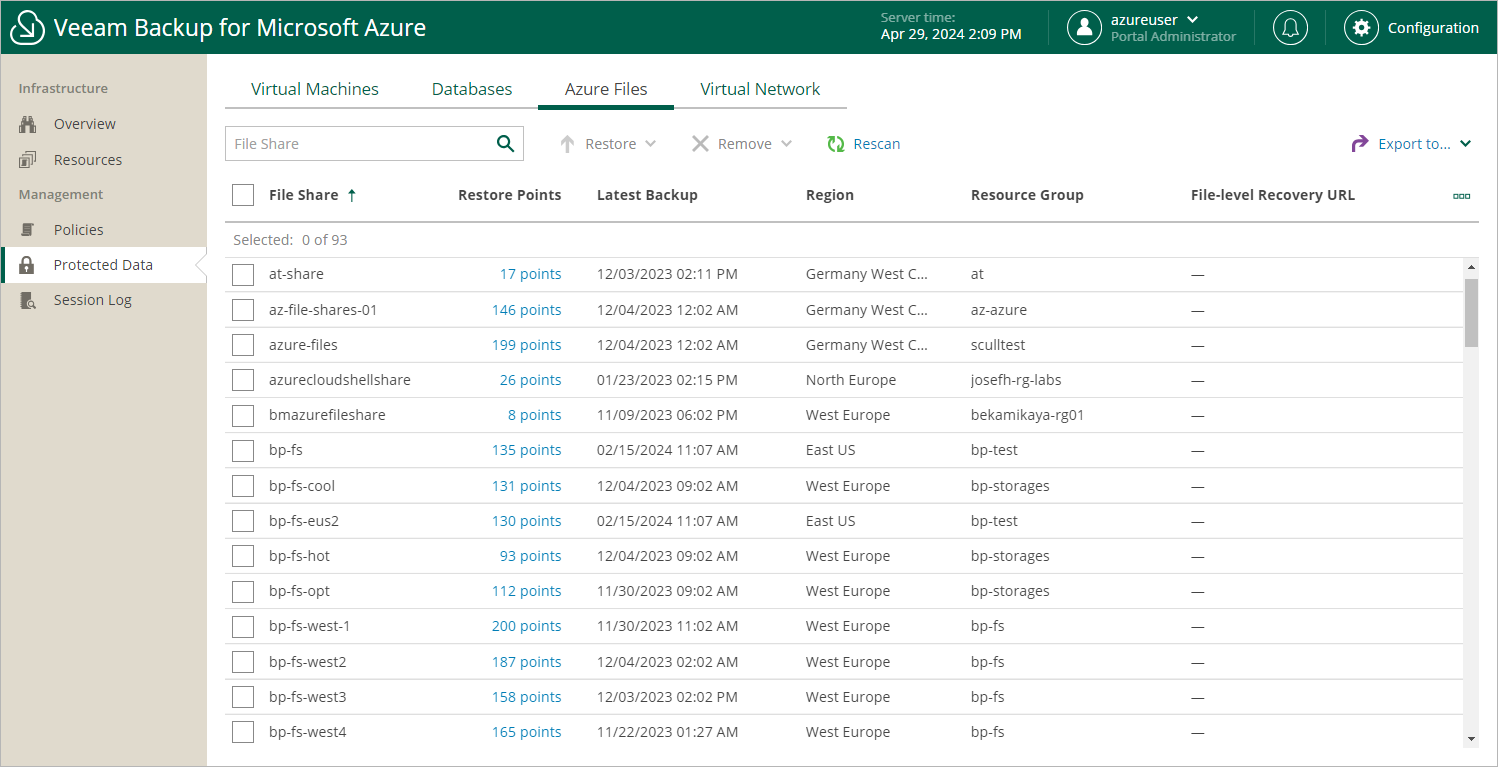
Task: Select the bmazurefileshare row checkbox
Action: click(x=243, y=415)
